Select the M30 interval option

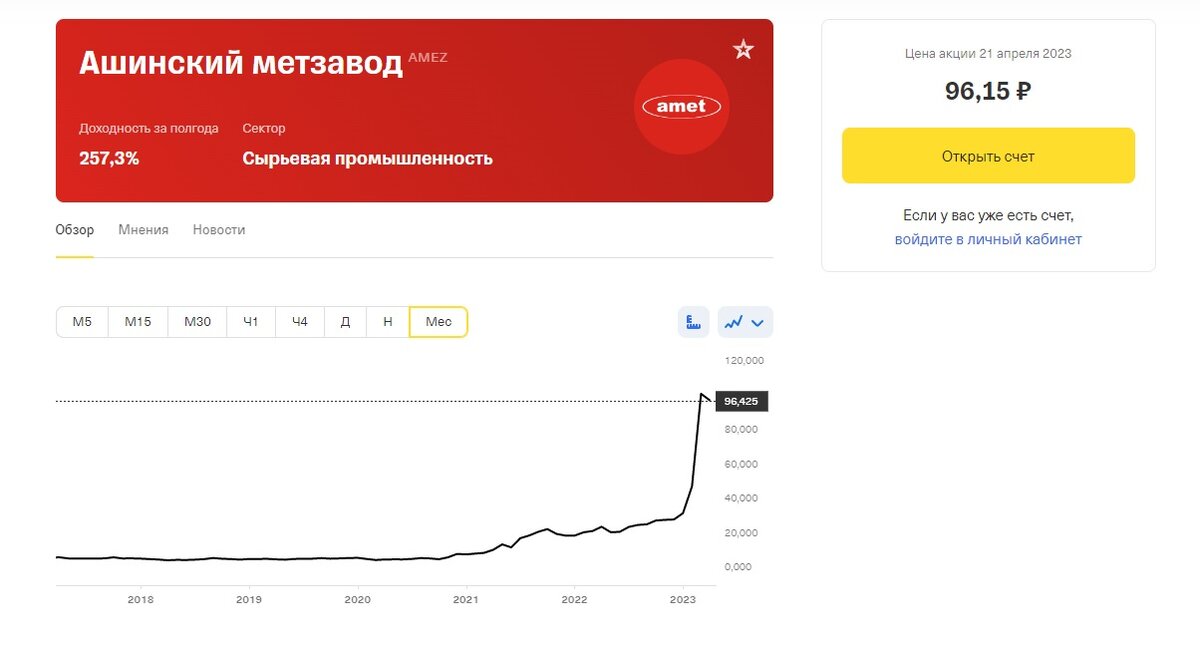(196, 321)
